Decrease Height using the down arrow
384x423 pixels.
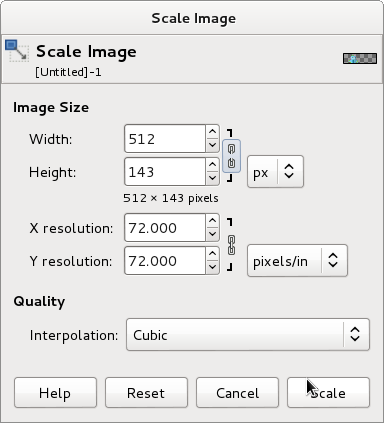(x=212, y=178)
